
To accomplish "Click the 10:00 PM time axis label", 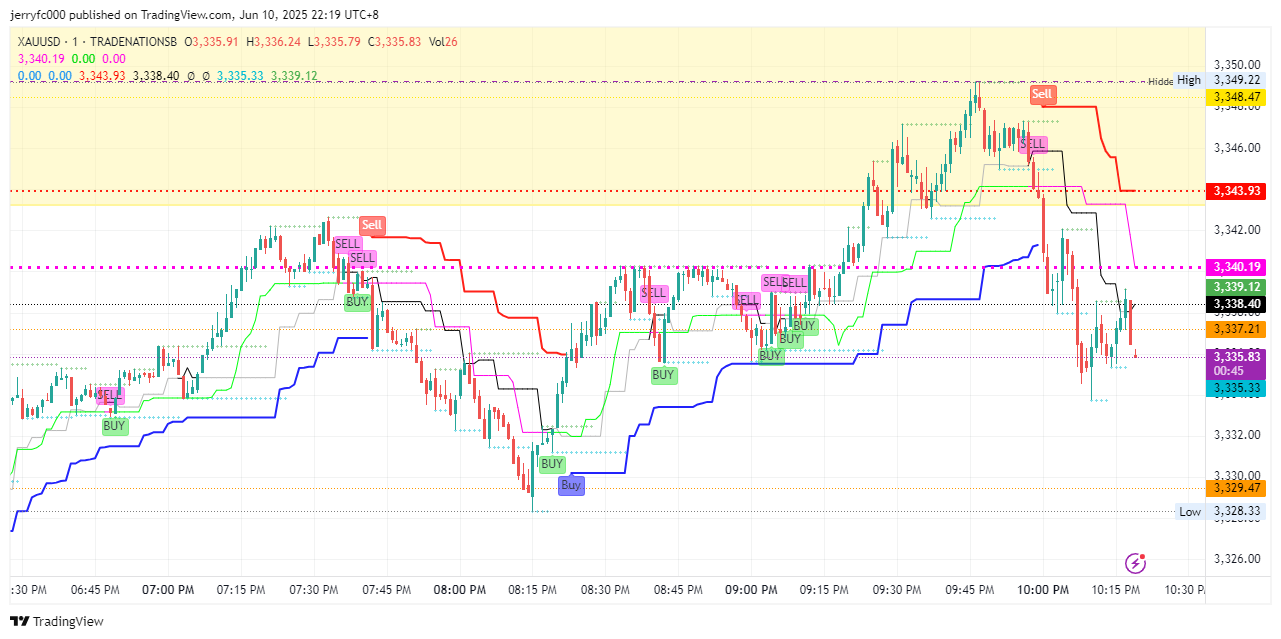I will point(1041,591).
